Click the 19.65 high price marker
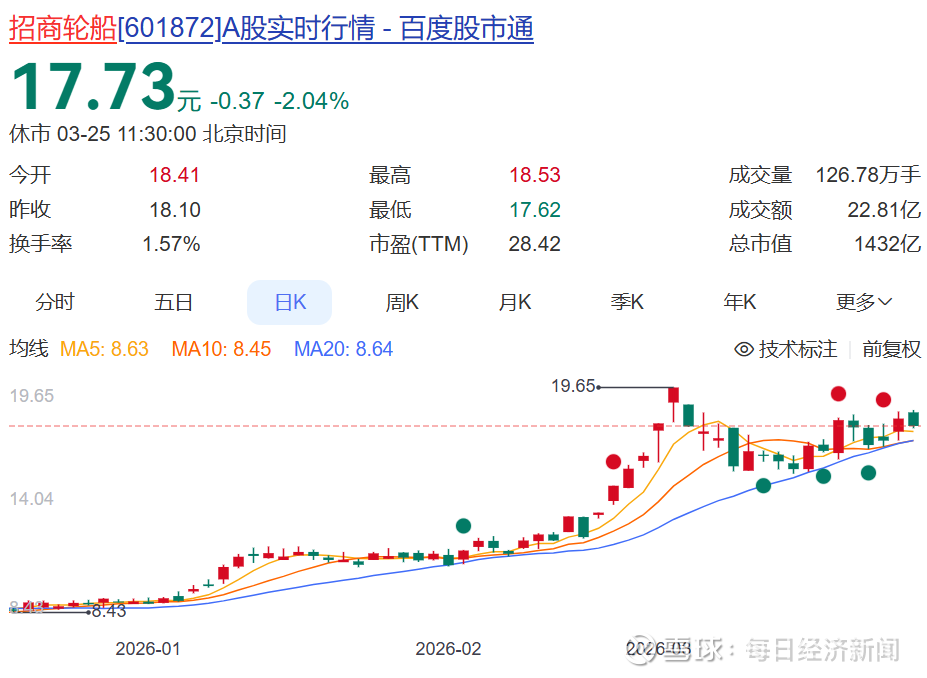Image resolution: width=927 pixels, height=678 pixels. 573,386
